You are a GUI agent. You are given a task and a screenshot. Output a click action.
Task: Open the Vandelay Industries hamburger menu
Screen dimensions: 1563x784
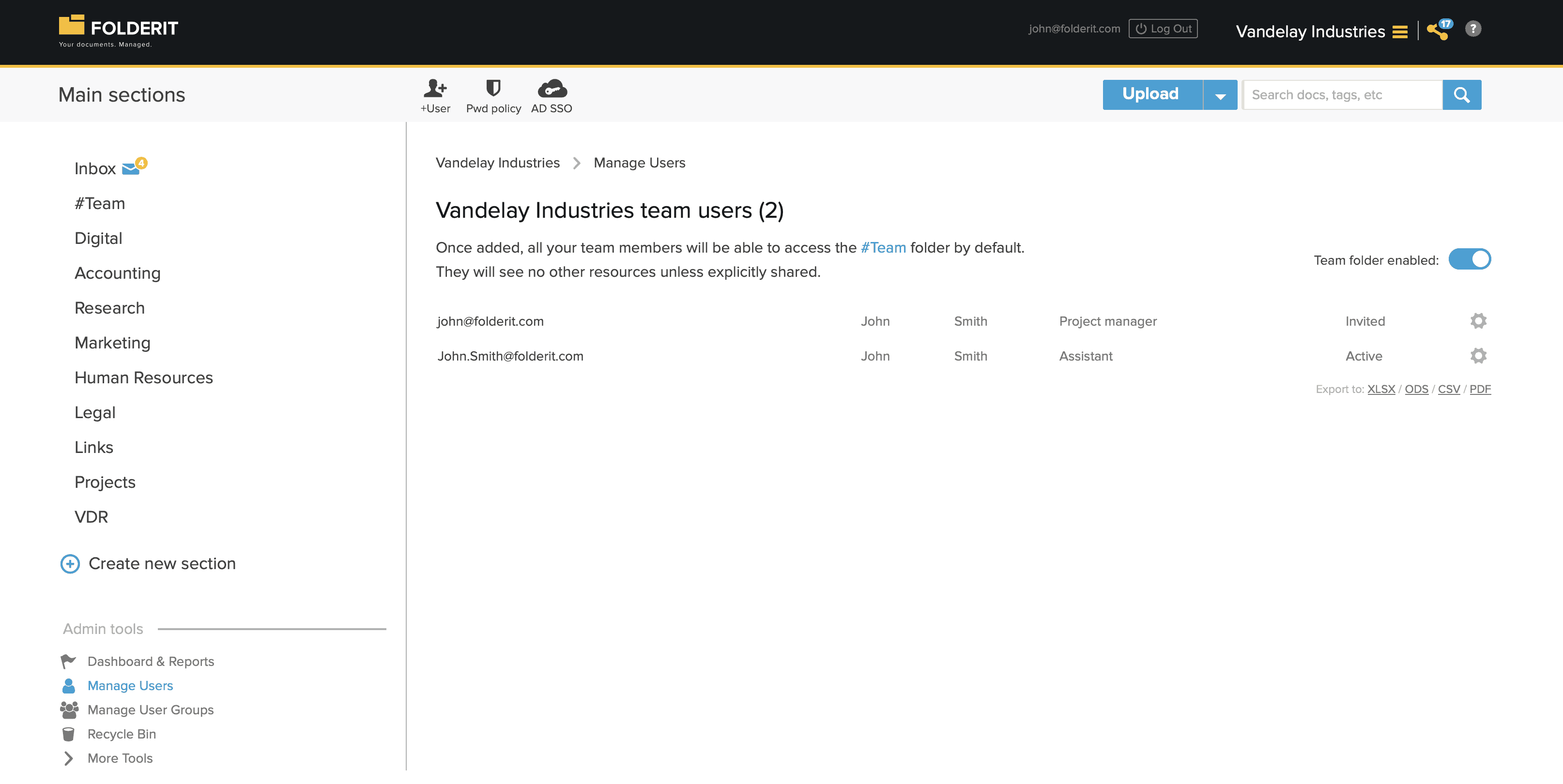click(1400, 31)
